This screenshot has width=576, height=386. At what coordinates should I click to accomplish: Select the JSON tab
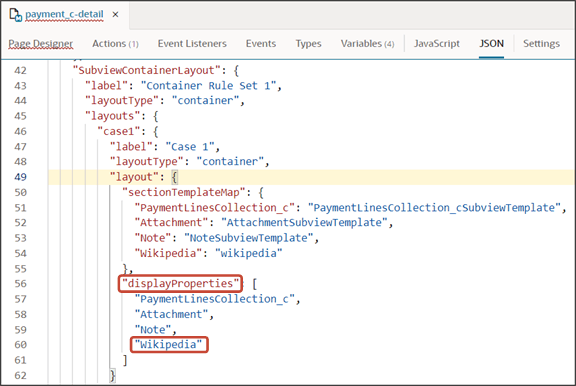tap(491, 43)
